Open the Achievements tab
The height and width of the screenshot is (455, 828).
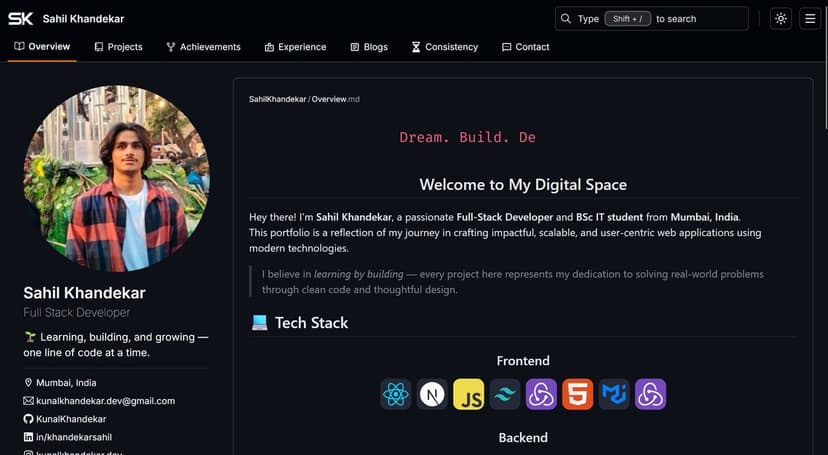coord(203,47)
